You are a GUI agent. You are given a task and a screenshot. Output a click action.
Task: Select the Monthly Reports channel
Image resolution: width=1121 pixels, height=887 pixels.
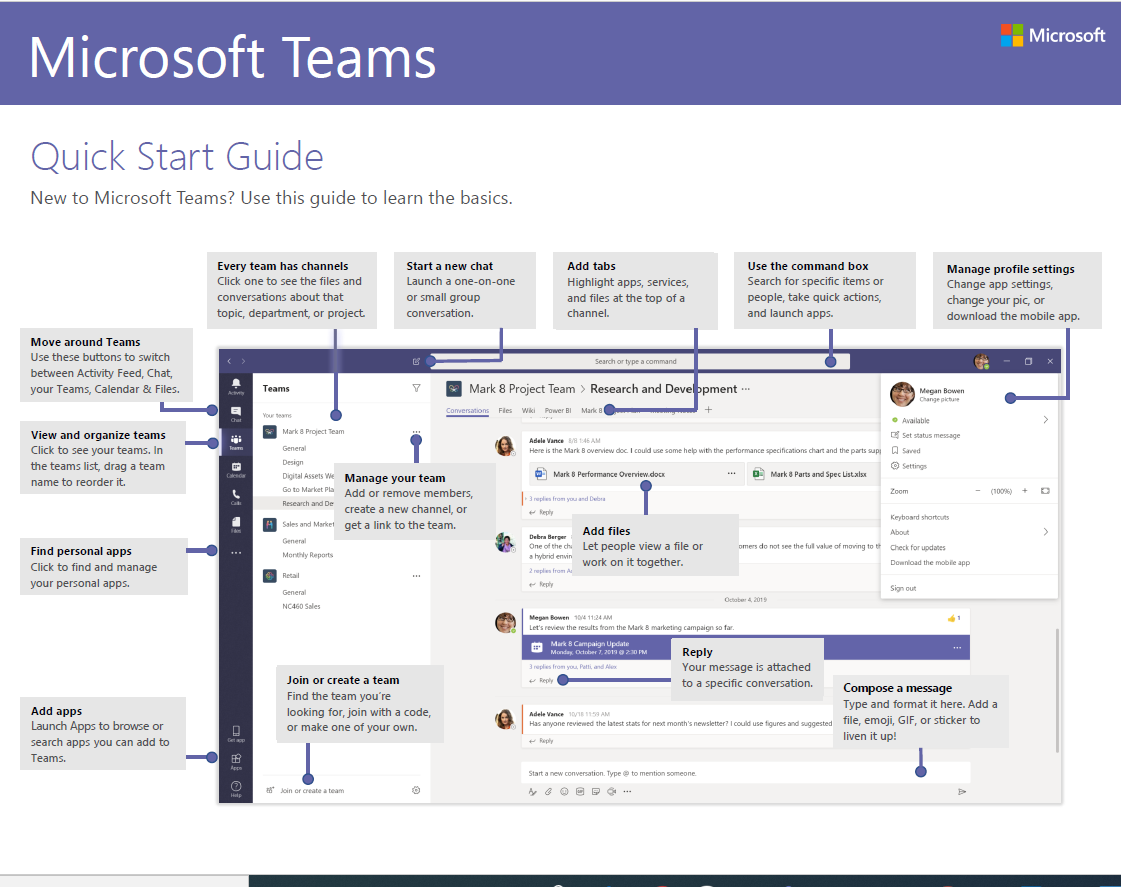[x=307, y=555]
